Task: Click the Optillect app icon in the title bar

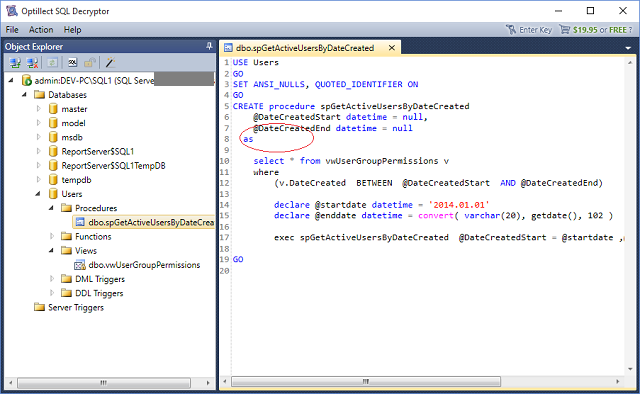Action: pos(11,11)
